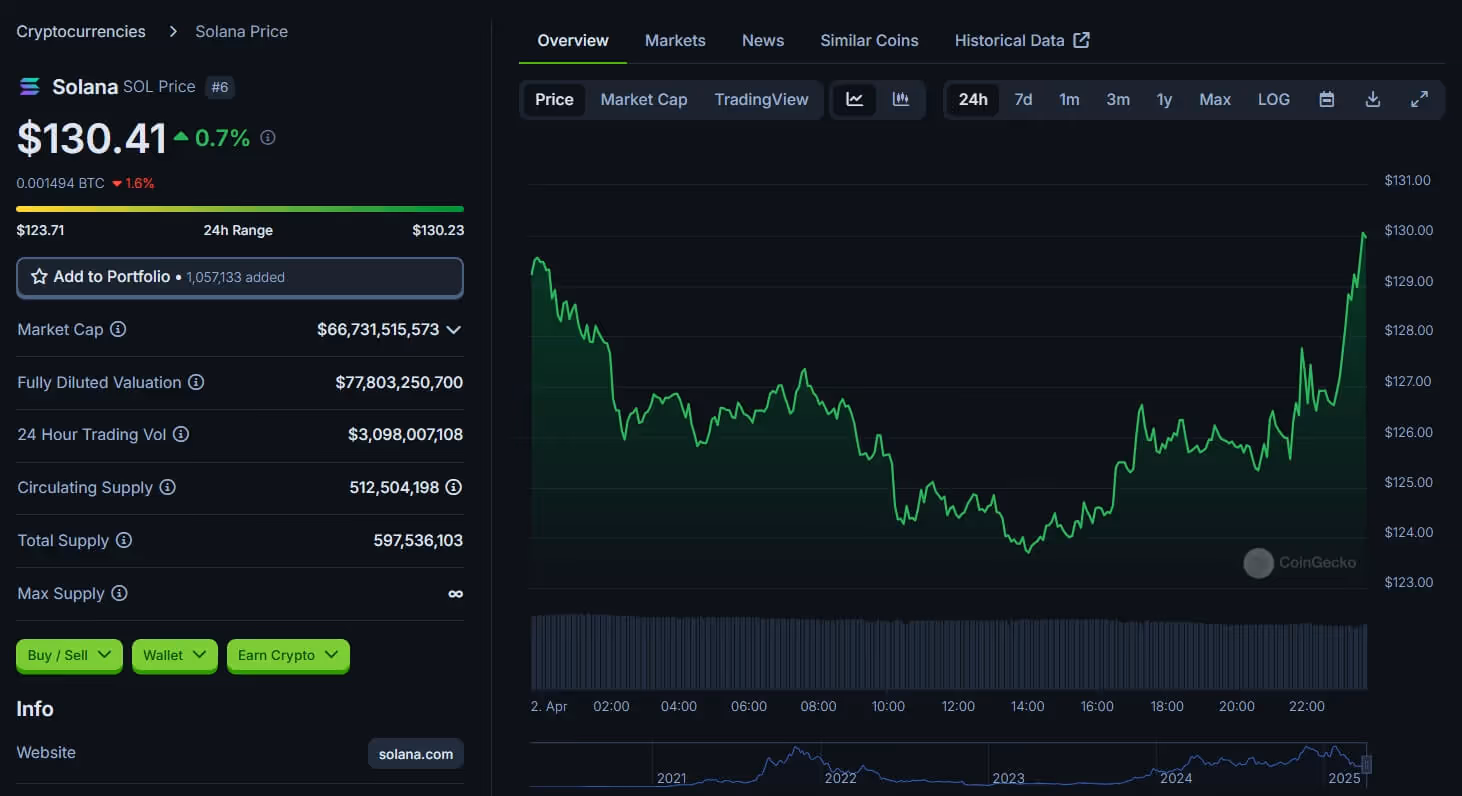Screen dimensions: 1462x796
Task: Click the $3,098,007,108 trading volume value
Action: [x=405, y=434]
